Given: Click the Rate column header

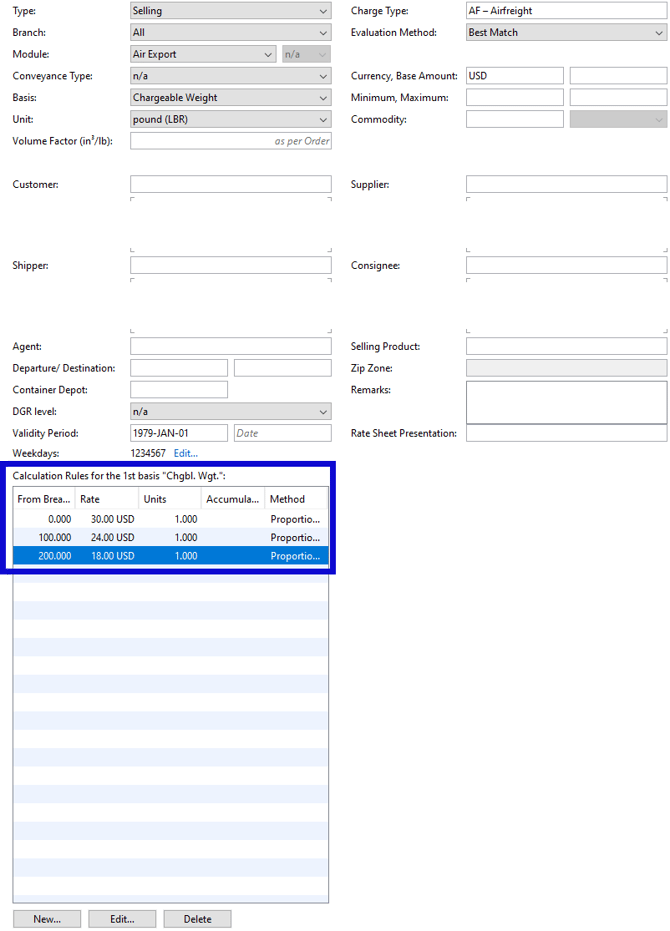Looking at the screenshot, I should [107, 499].
